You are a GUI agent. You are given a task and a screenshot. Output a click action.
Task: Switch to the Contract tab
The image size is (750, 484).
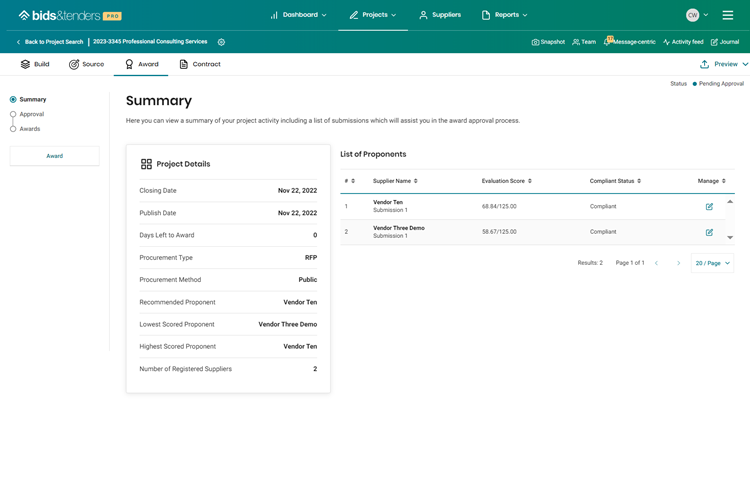(x=199, y=64)
